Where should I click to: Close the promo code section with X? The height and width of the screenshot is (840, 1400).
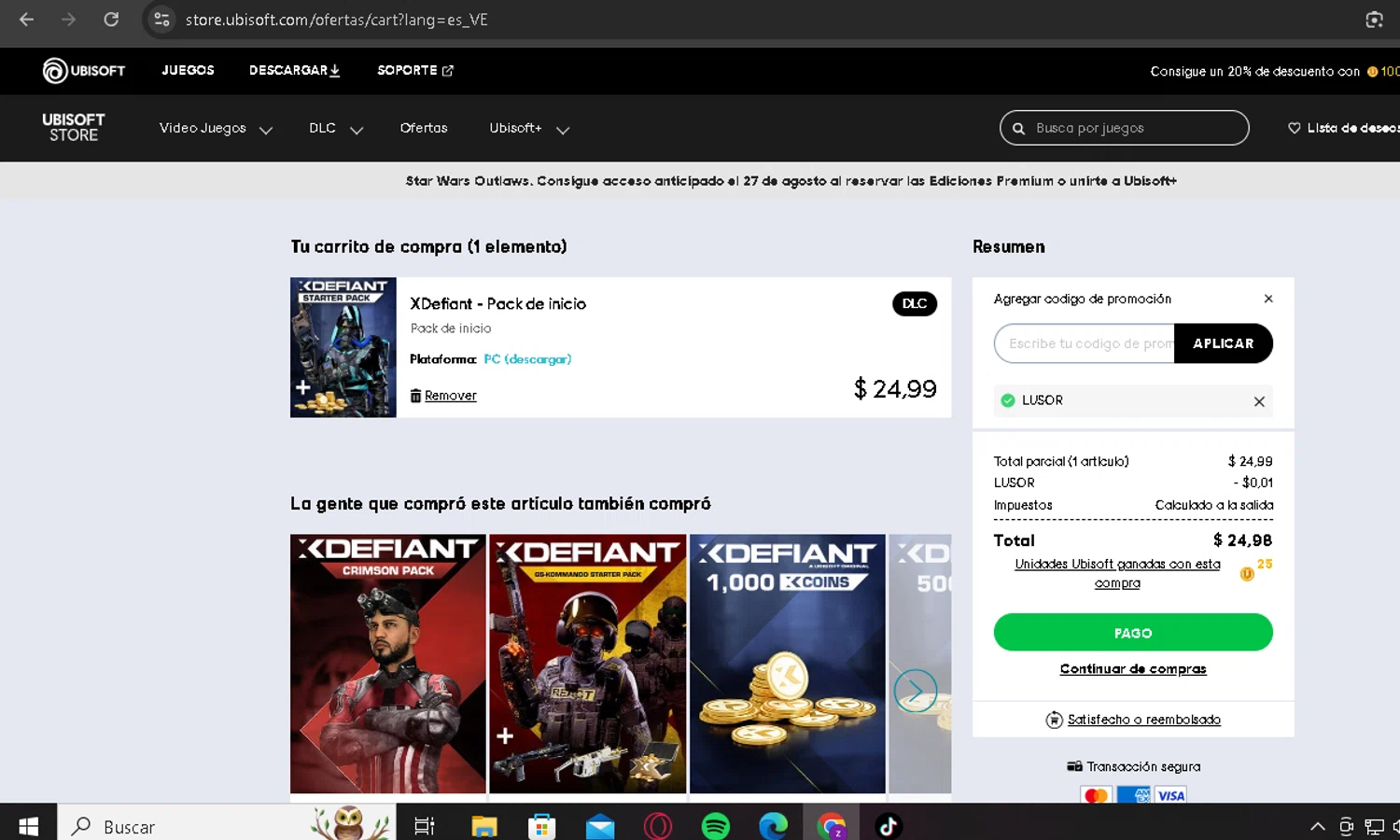point(1268,299)
